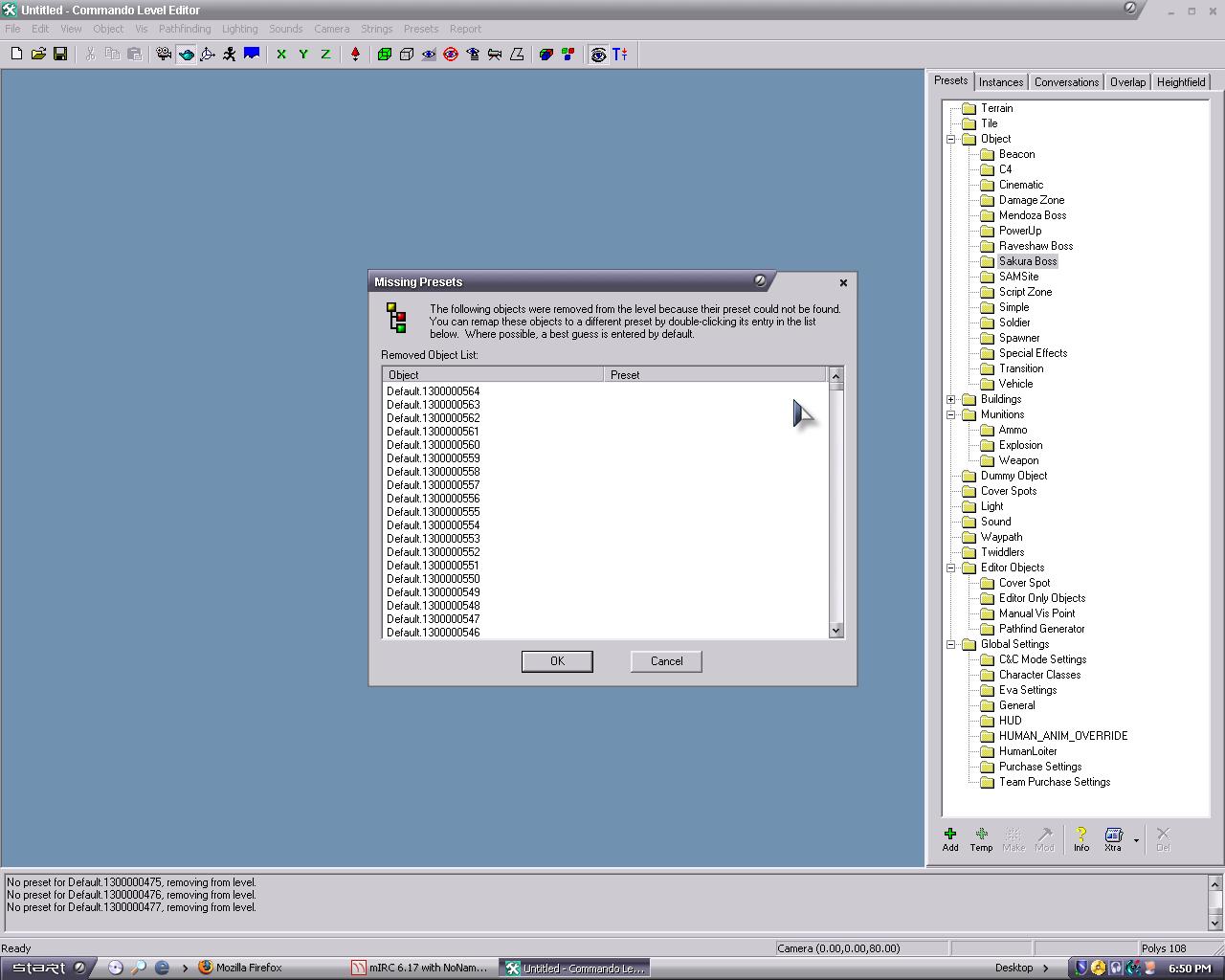Screen dimensions: 1225x980
Task: Click the green Z axis restriction icon
Action: tap(325, 55)
